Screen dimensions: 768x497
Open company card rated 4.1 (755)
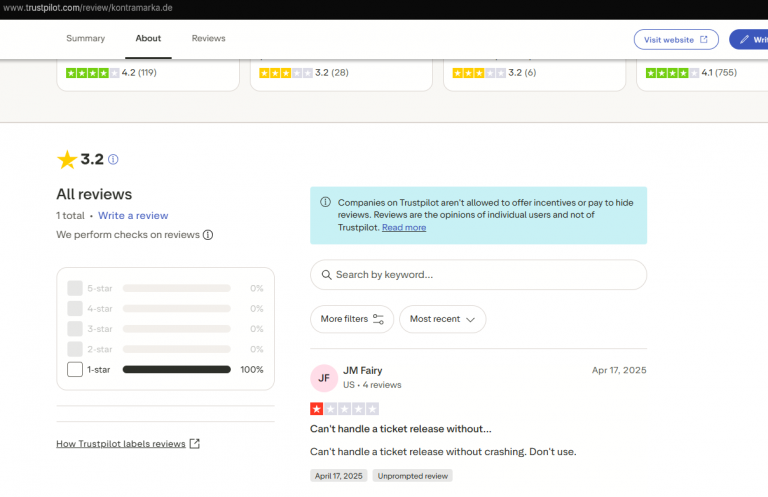pyautogui.click(x=702, y=75)
